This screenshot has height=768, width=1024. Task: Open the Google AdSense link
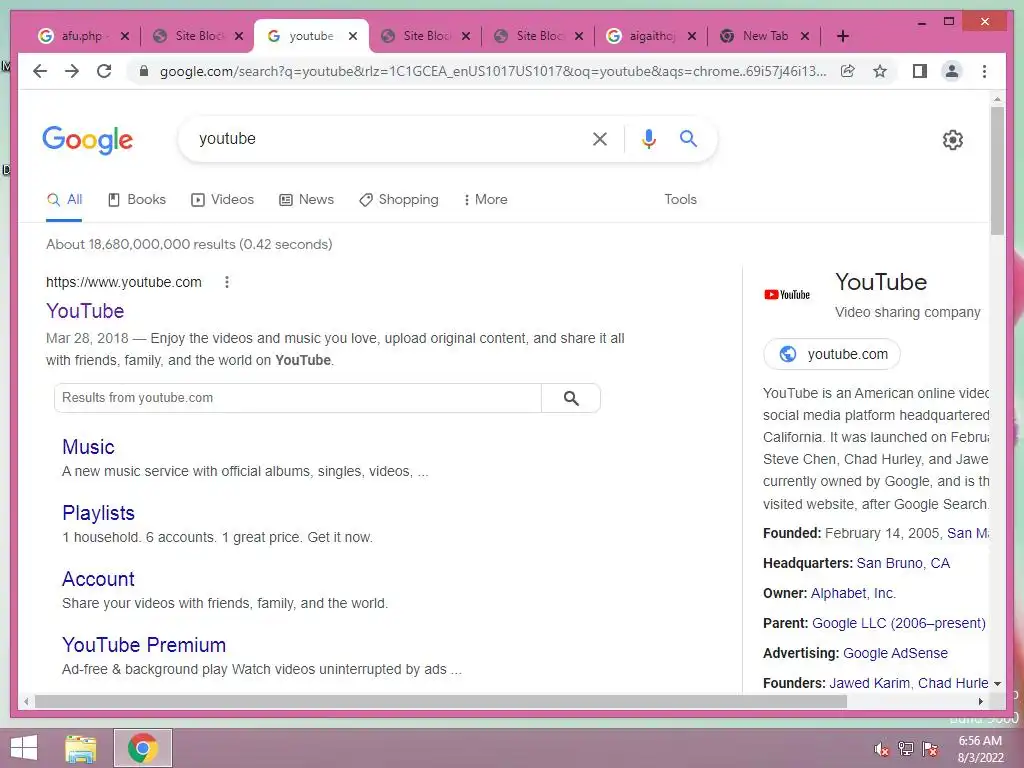(x=895, y=654)
